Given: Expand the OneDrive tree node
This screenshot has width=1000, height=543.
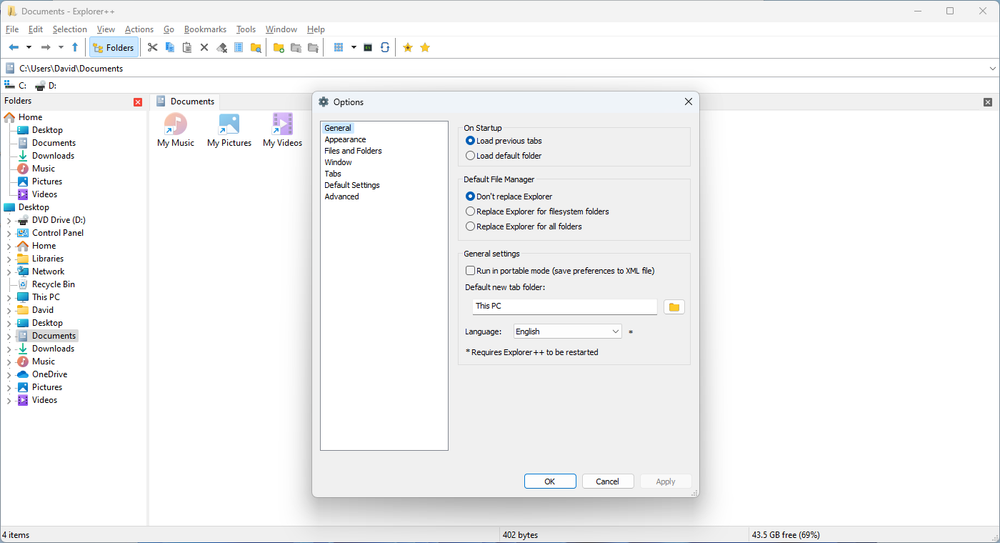Looking at the screenshot, I should [x=9, y=375].
